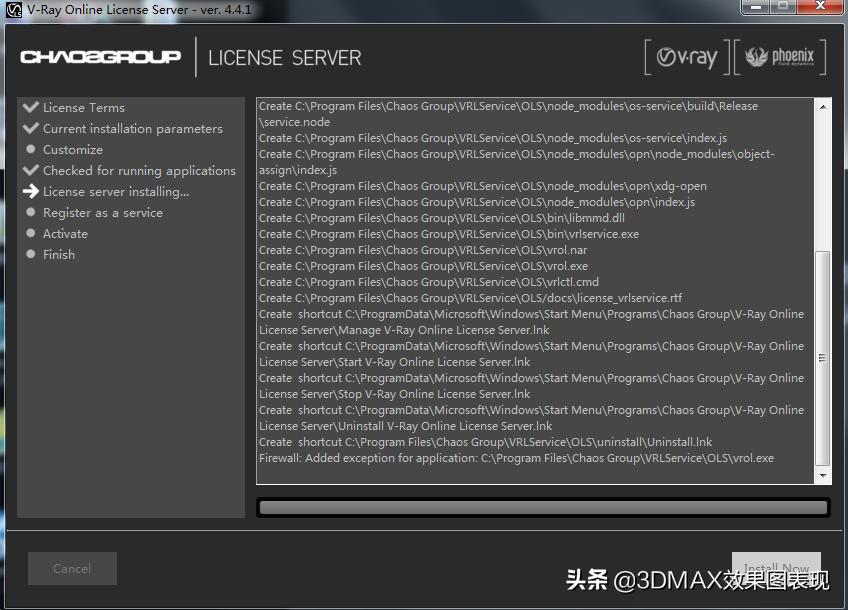848x610 pixels.
Task: Click the V-Ray logo badge in header
Action: click(x=685, y=58)
